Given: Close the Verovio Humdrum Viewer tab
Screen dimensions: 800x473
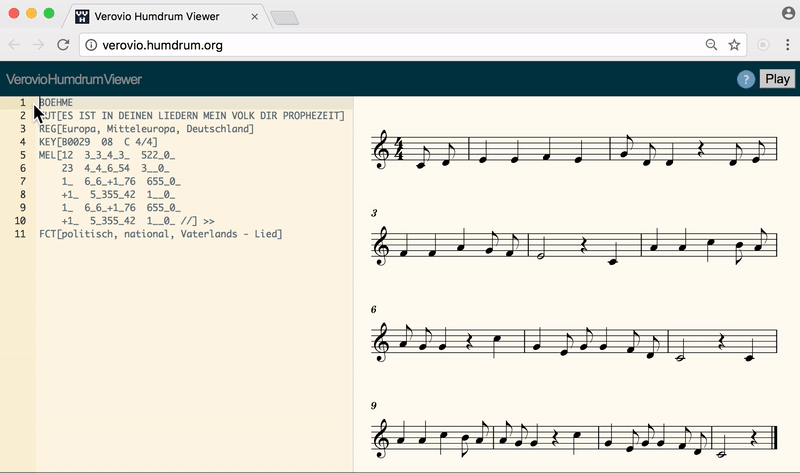Looking at the screenshot, I should click(x=254, y=17).
